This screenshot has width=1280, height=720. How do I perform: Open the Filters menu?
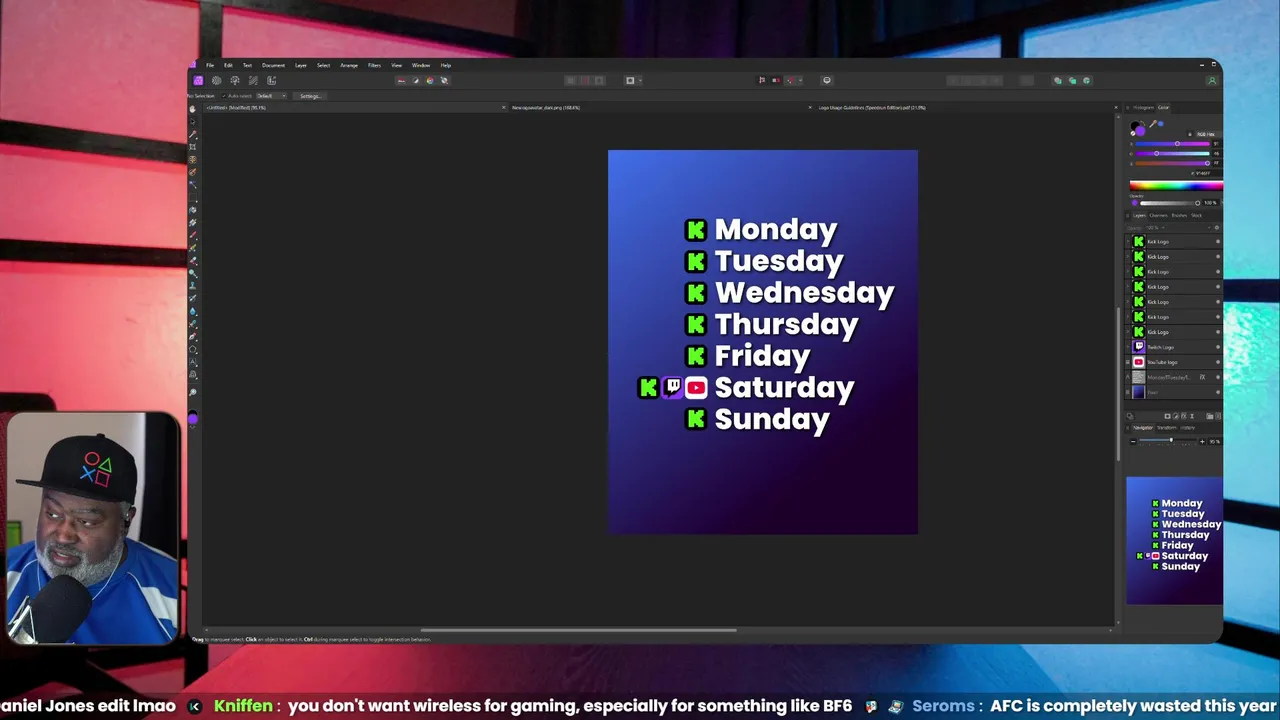(374, 65)
